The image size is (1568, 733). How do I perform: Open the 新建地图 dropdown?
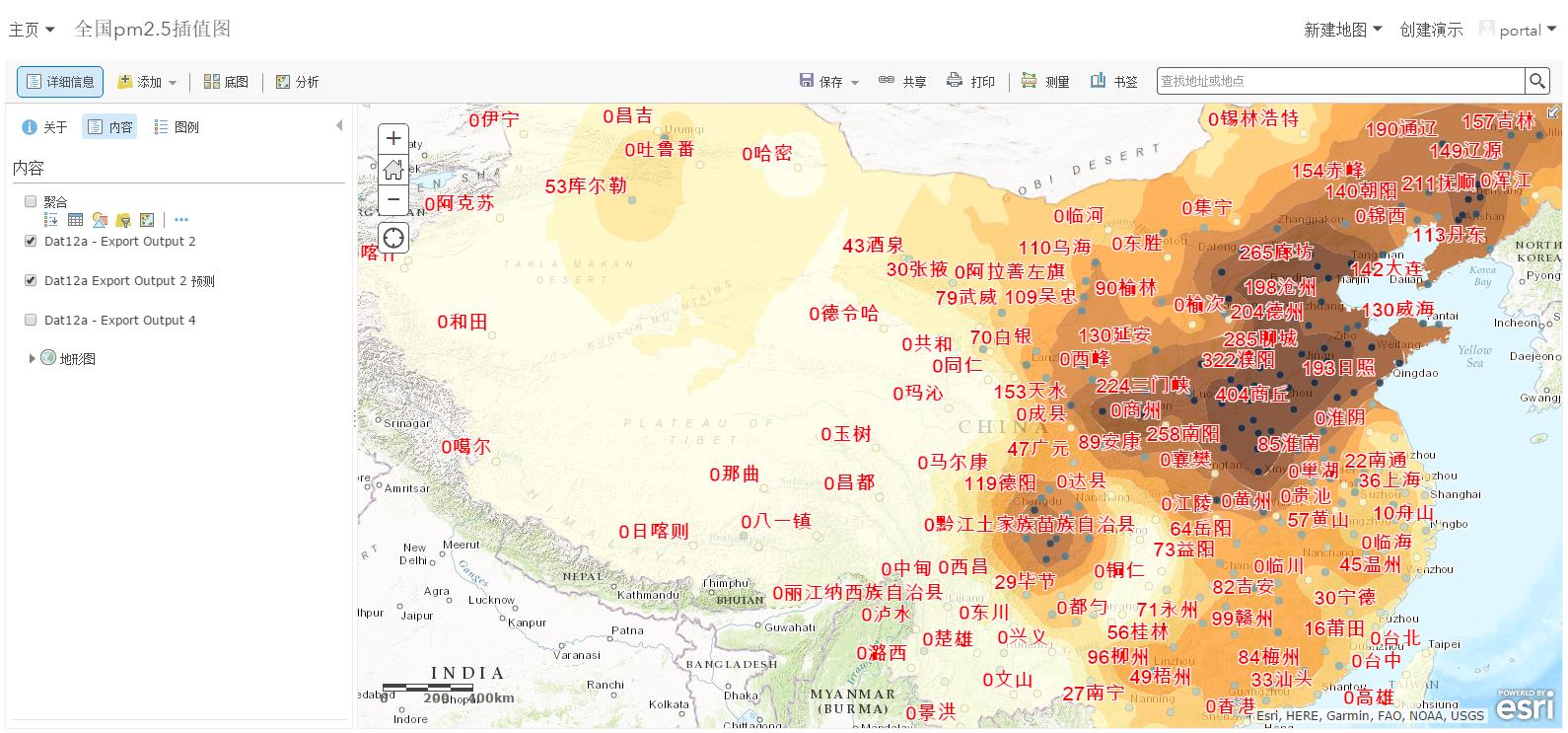(1343, 30)
